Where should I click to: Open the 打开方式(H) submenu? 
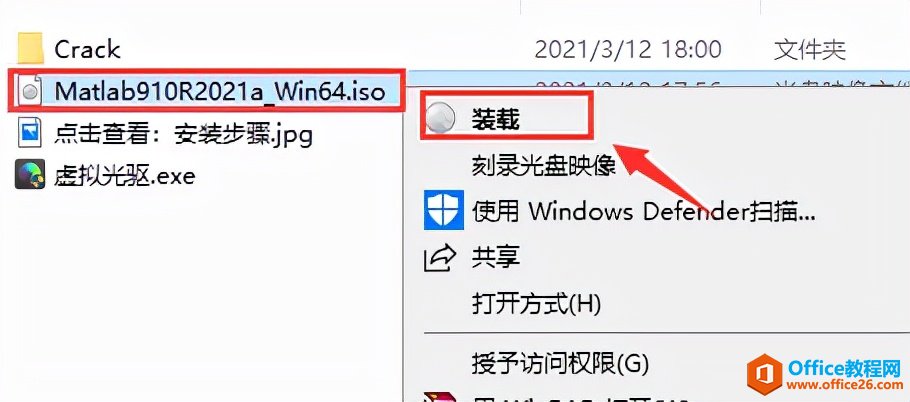point(536,303)
